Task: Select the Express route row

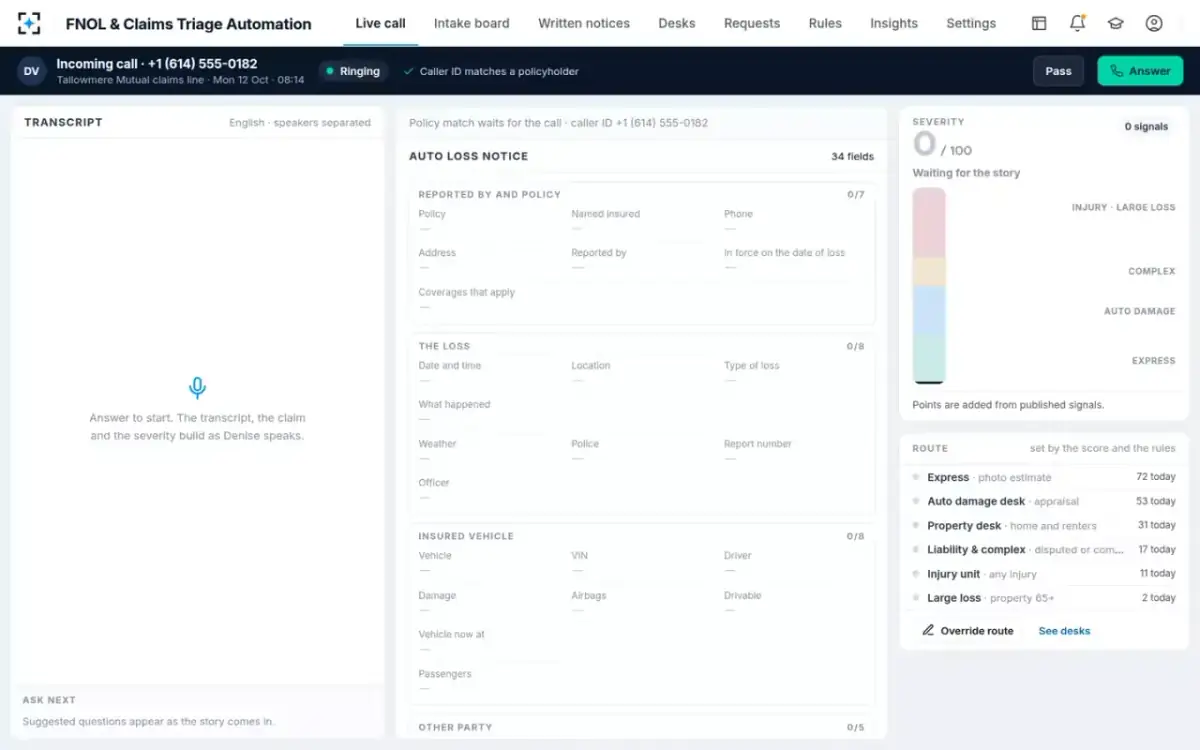Action: tap(1044, 477)
